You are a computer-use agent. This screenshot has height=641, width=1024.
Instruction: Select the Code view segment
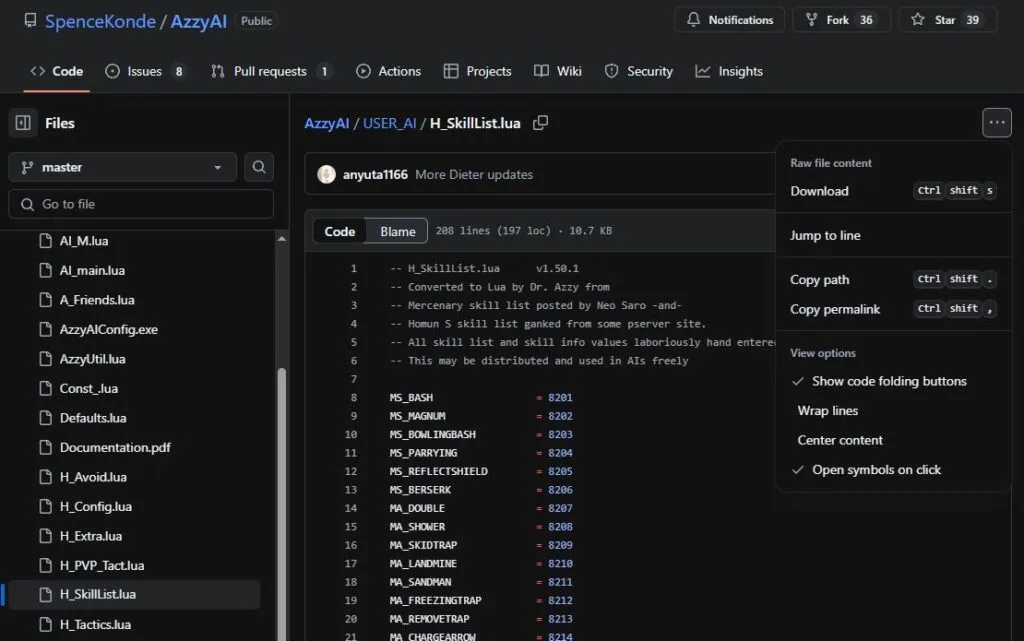coord(340,231)
